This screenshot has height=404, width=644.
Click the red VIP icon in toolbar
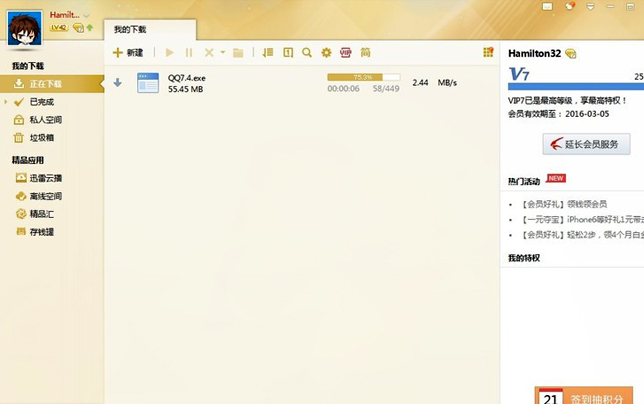(345, 53)
